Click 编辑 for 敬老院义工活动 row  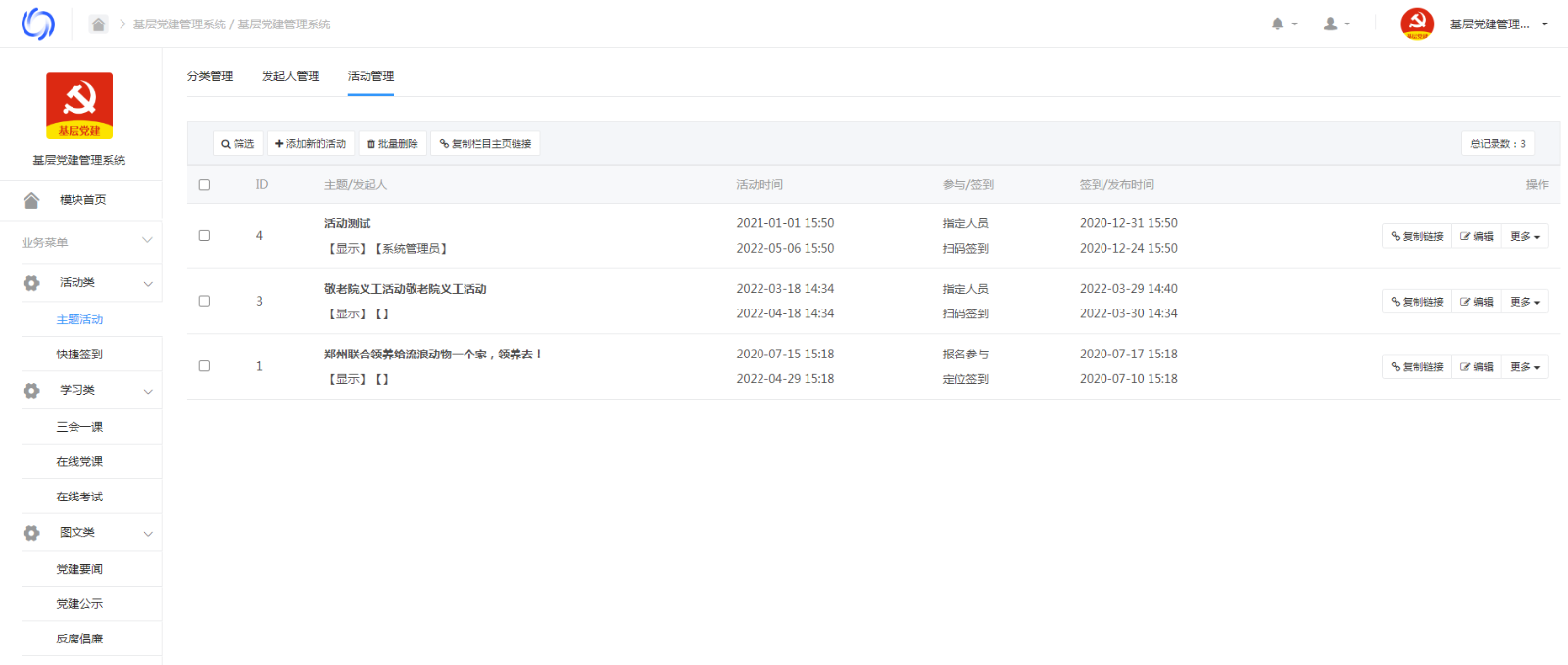pyautogui.click(x=1477, y=302)
